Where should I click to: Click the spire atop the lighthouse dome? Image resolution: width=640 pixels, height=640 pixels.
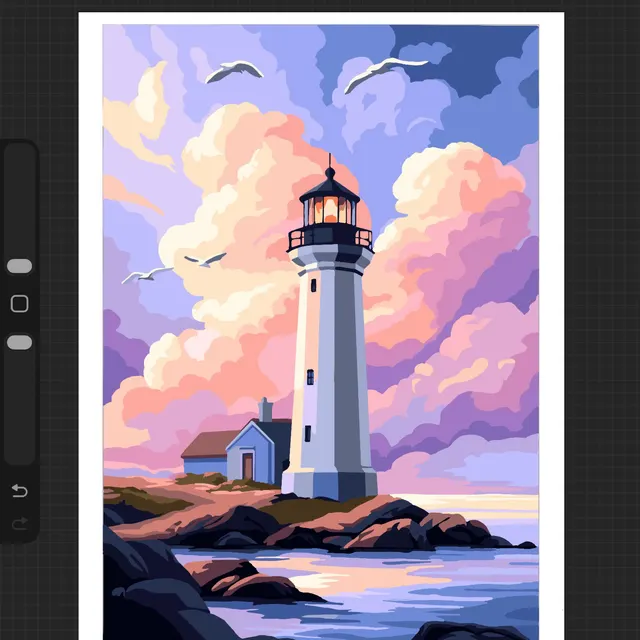[329, 162]
